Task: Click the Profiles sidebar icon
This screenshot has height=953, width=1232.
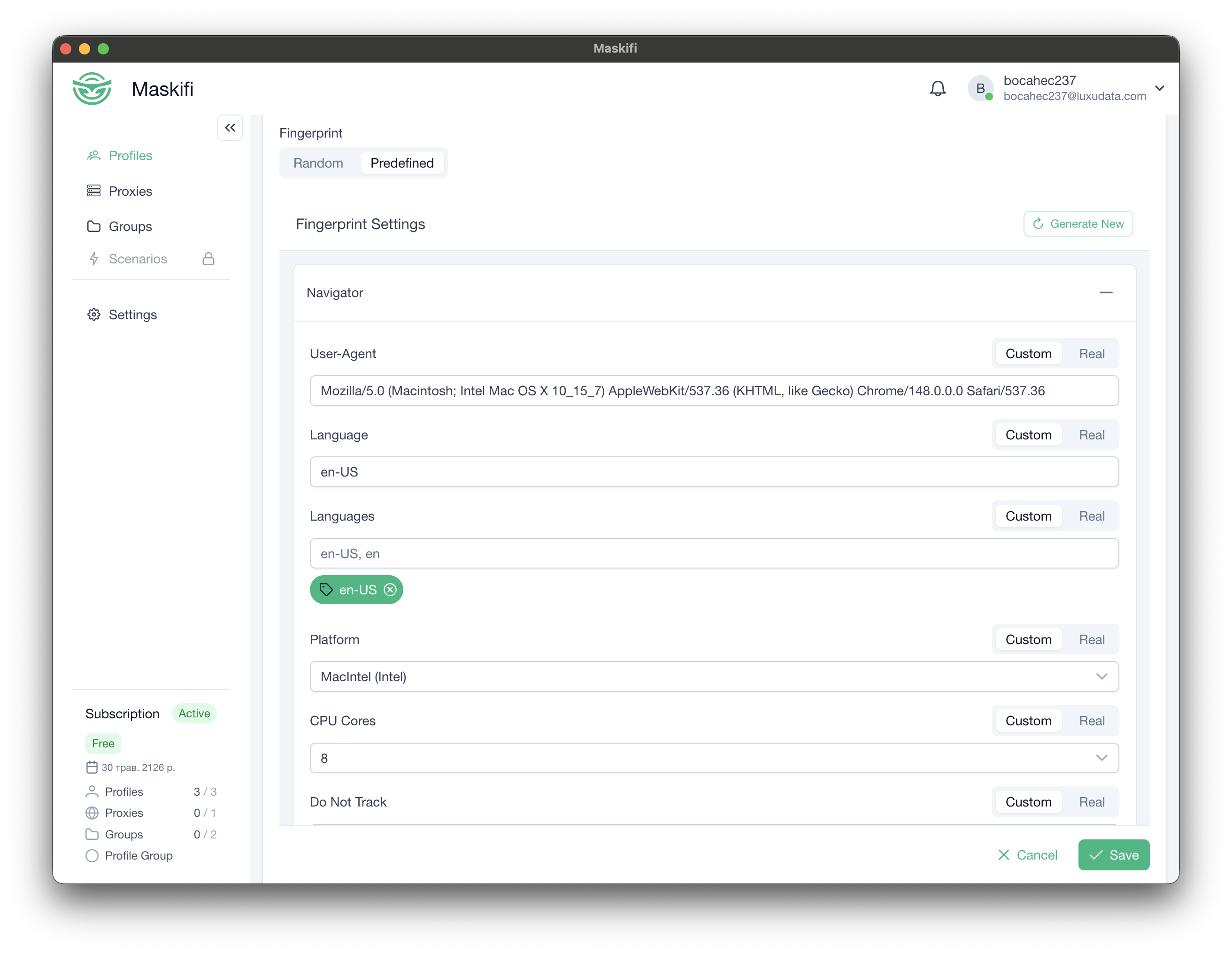Action: point(93,156)
